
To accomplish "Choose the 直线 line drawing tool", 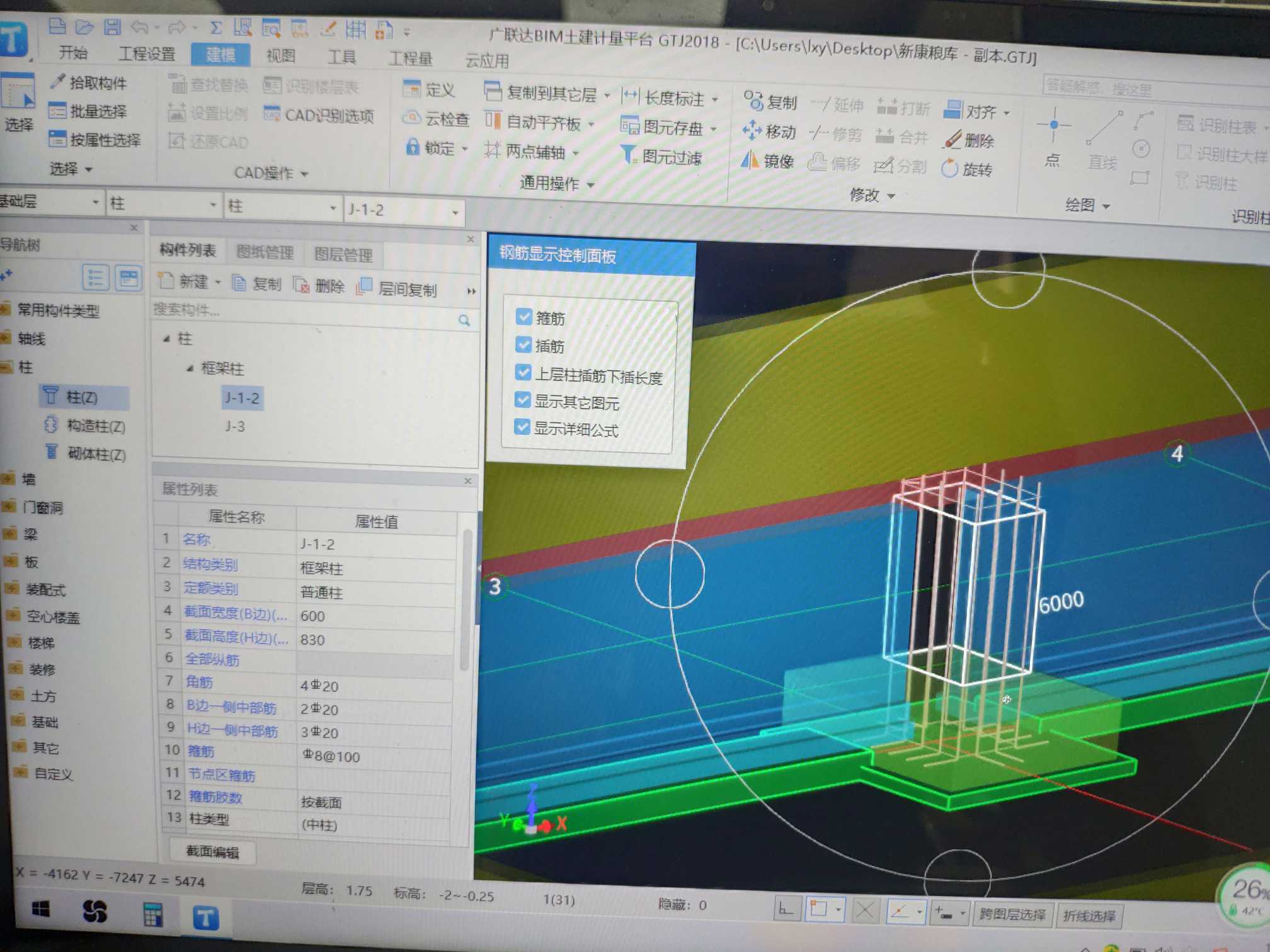I will pos(1104,141).
